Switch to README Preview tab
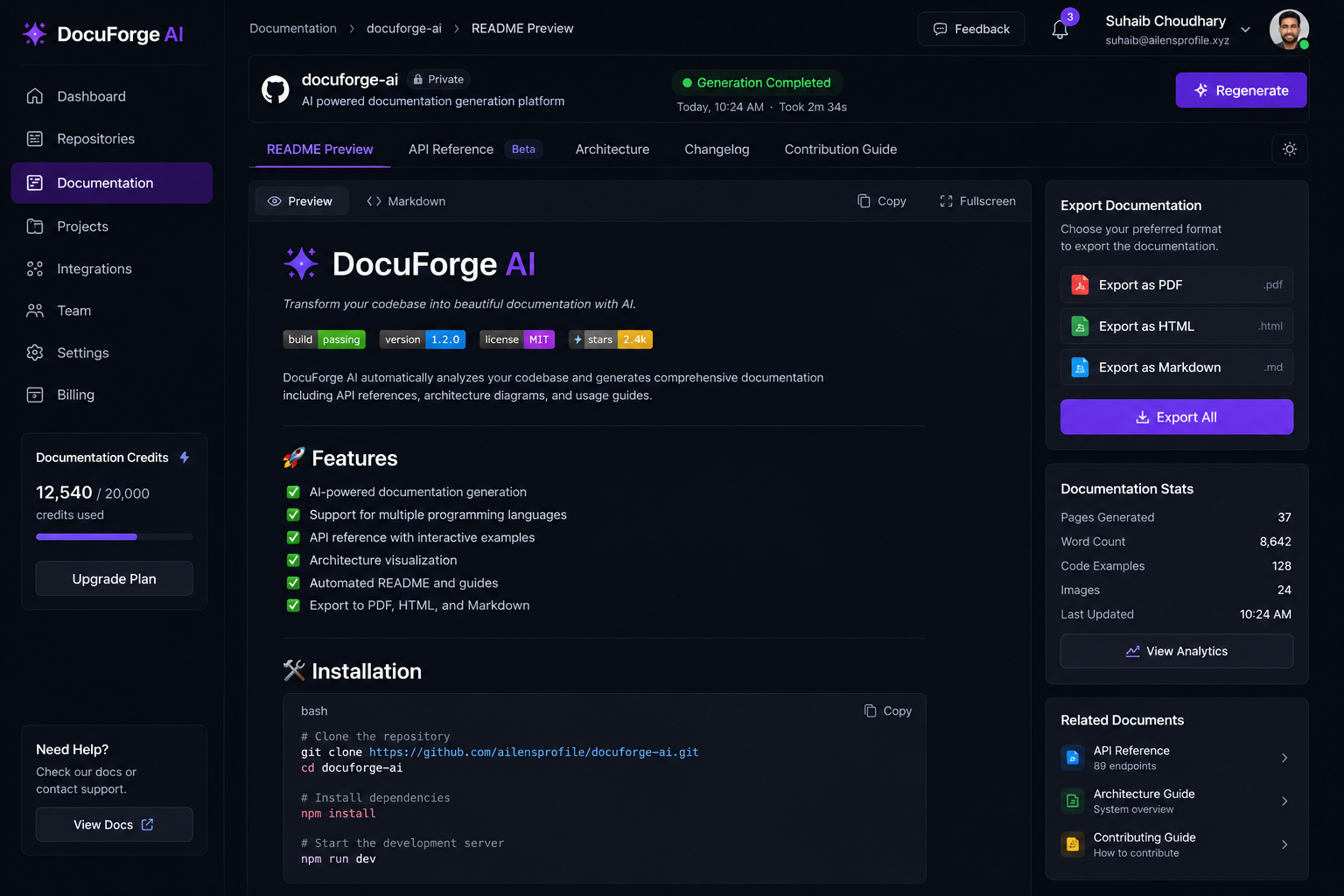Screen dimensions: 1344x896 coord(319,150)
